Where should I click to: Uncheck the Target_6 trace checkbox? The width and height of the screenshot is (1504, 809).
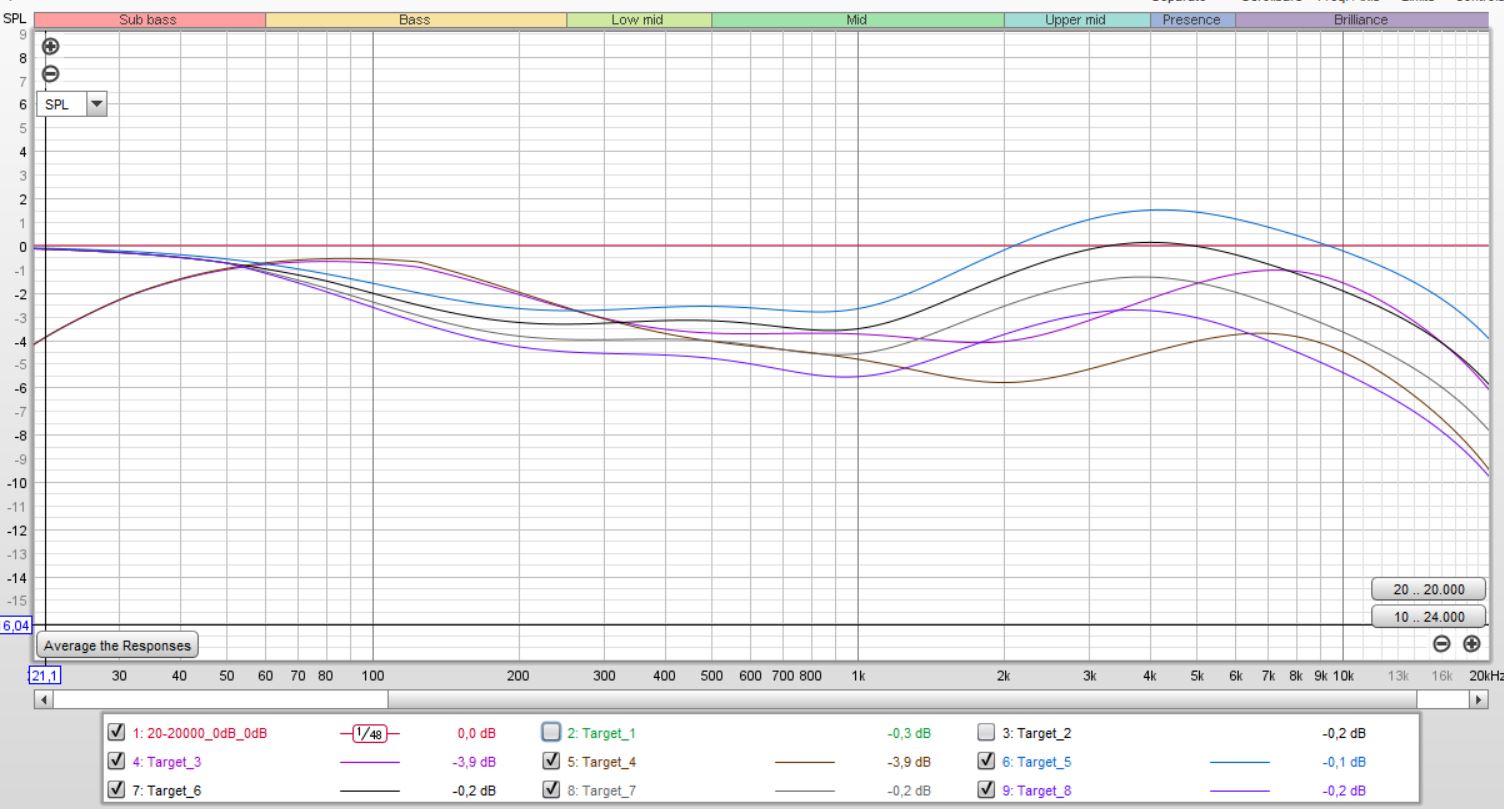pyautogui.click(x=117, y=790)
